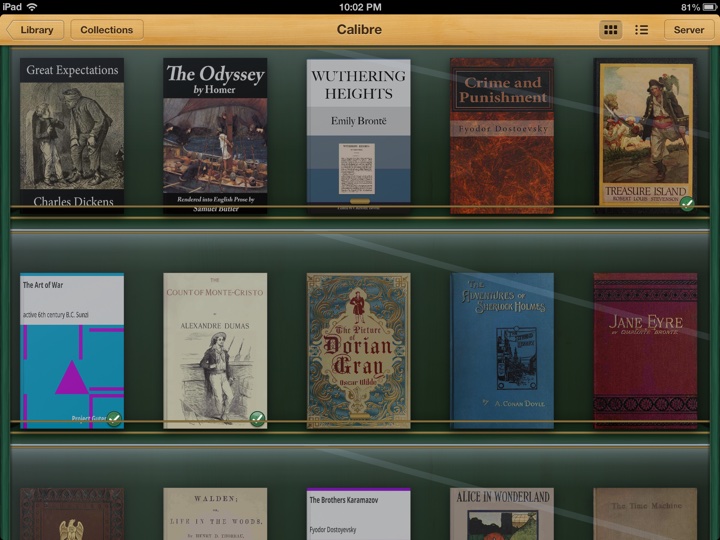Open Treasure Island book cover
Screen dimensions: 720x540
pos(645,135)
